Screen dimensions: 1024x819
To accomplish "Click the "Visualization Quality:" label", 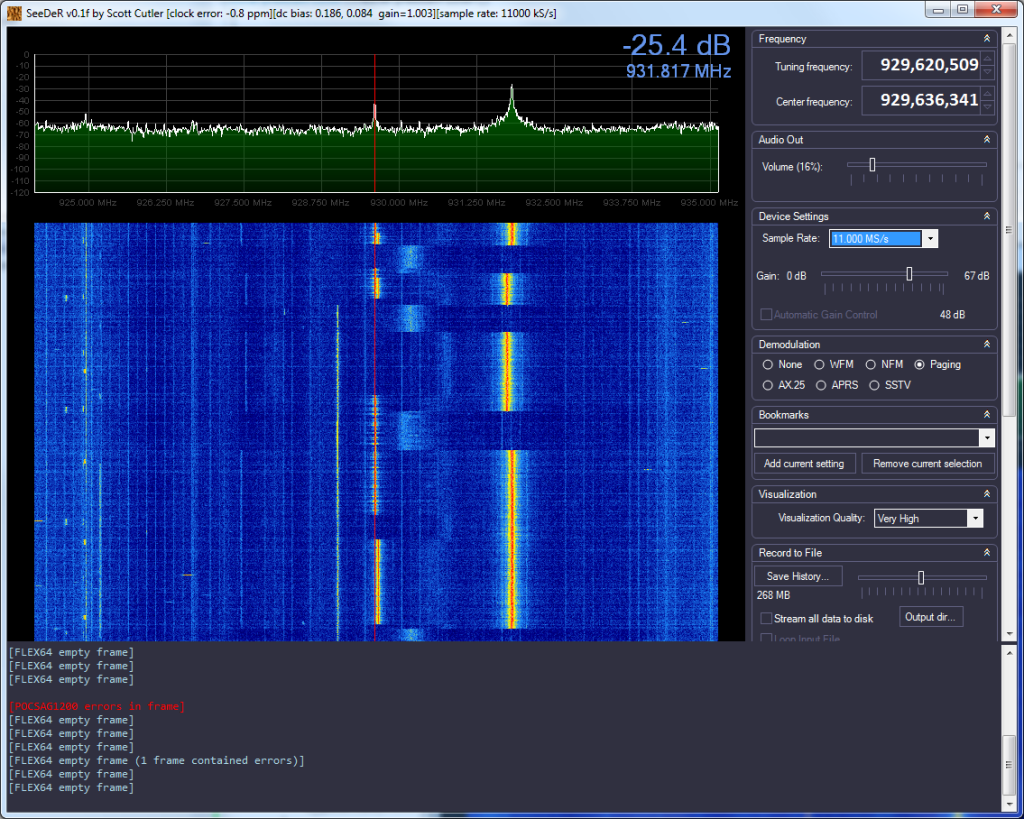I will 822,518.
